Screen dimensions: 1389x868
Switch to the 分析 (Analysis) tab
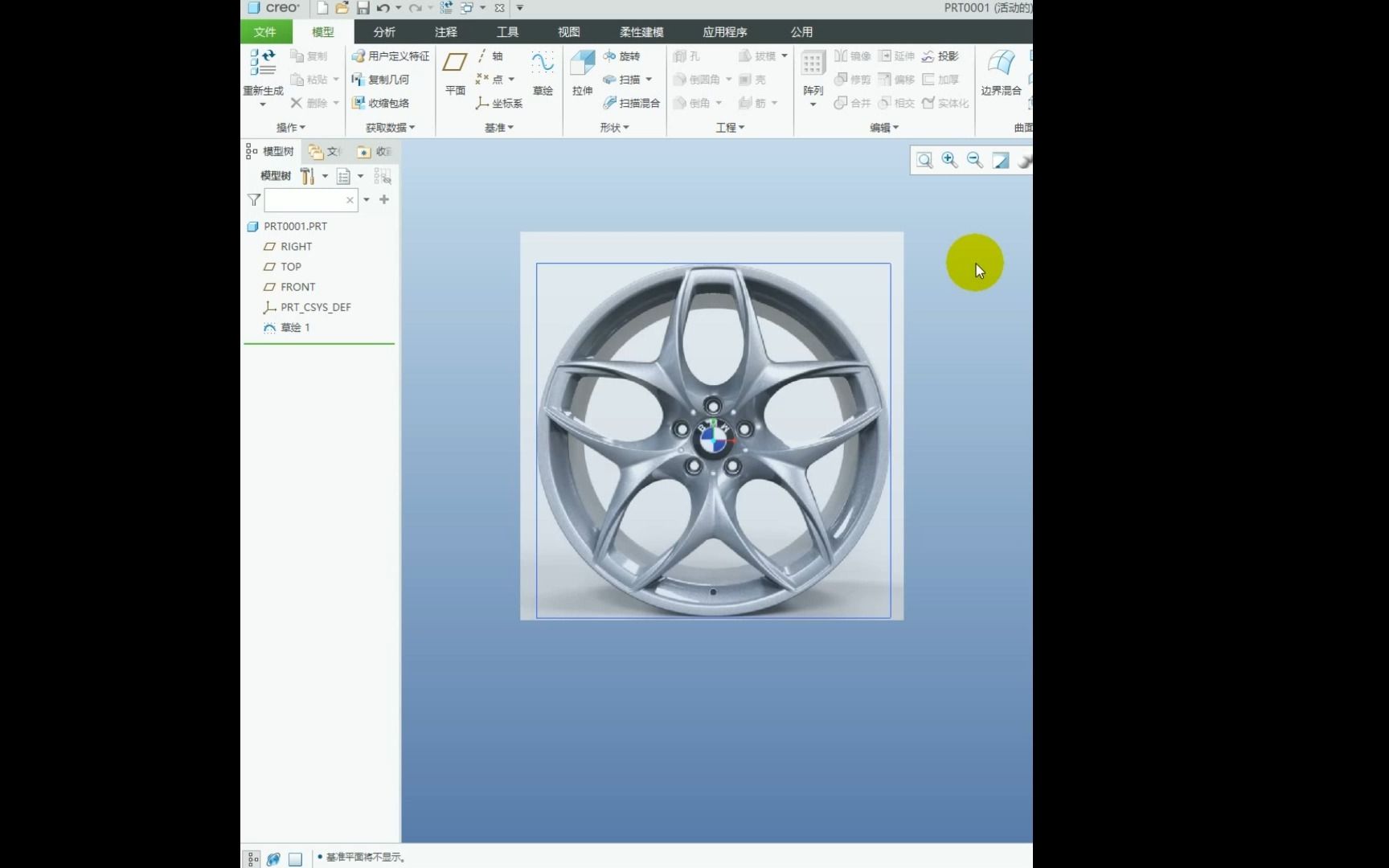384,32
